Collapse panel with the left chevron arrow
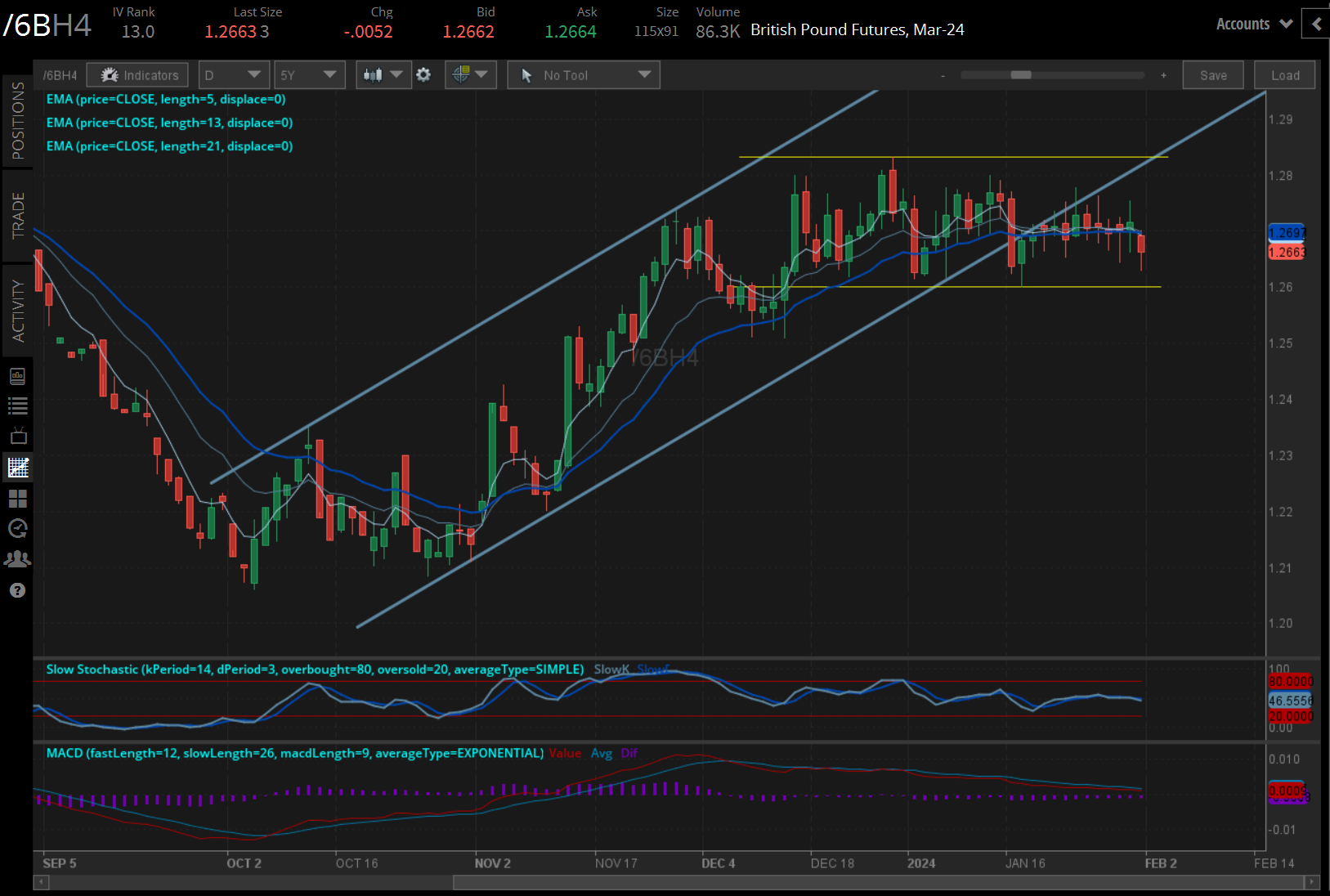Screen dimensions: 1330x896 click(x=1316, y=24)
